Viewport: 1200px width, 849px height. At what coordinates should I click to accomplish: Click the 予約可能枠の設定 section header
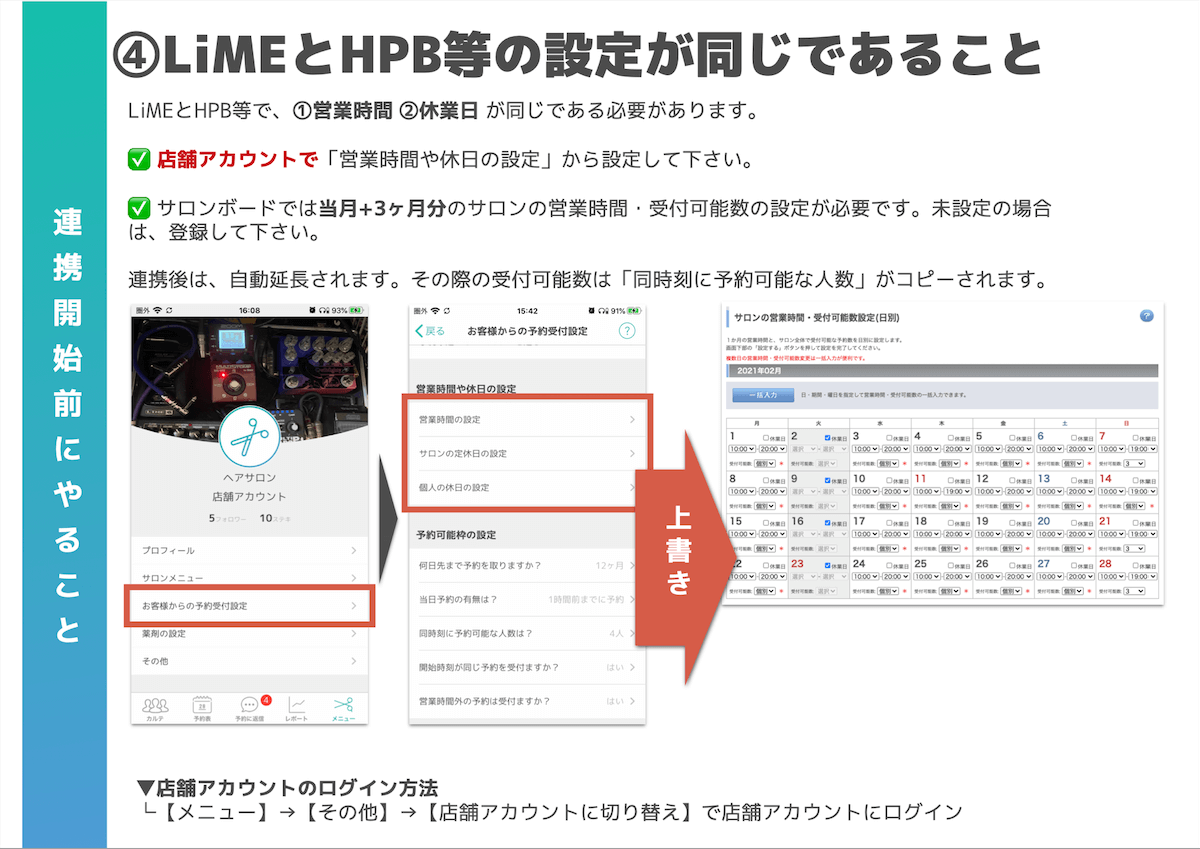(x=456, y=535)
